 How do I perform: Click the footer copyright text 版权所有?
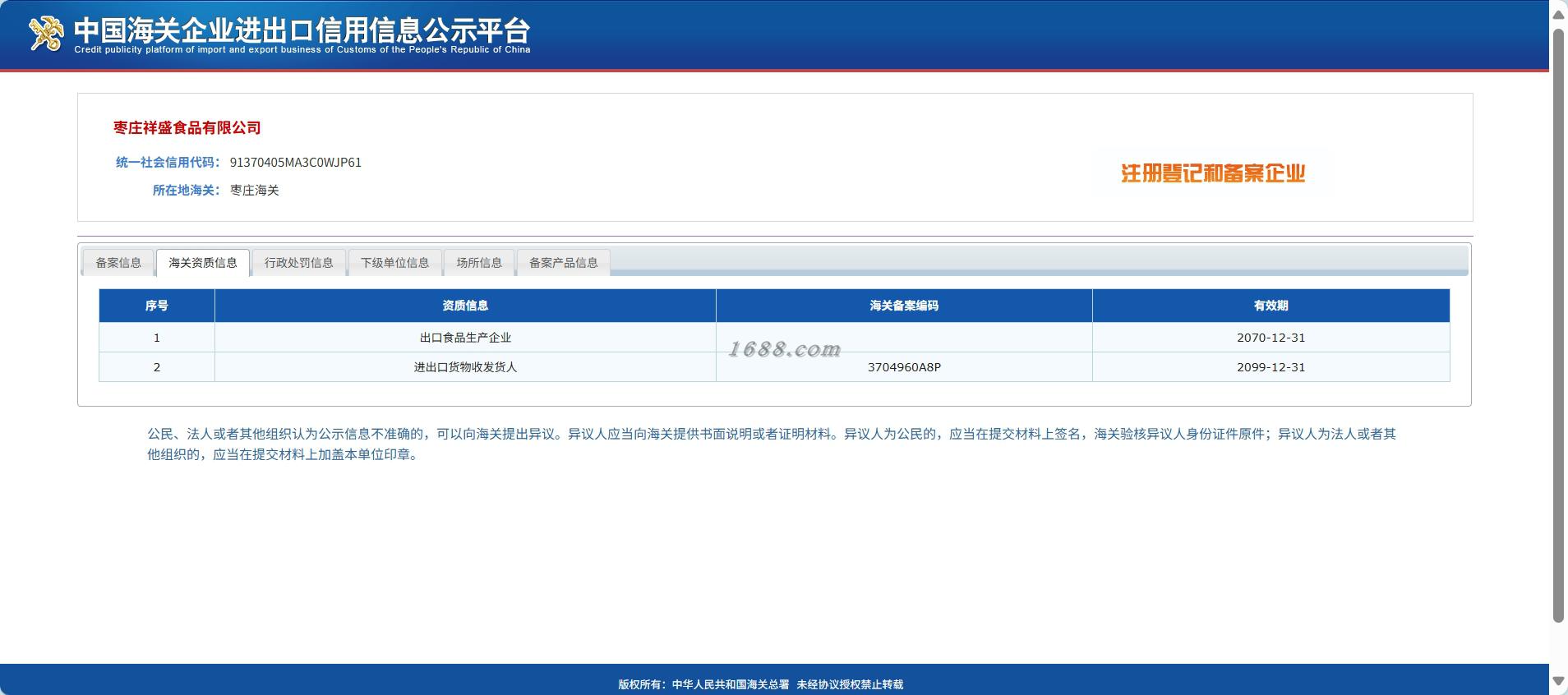click(761, 684)
